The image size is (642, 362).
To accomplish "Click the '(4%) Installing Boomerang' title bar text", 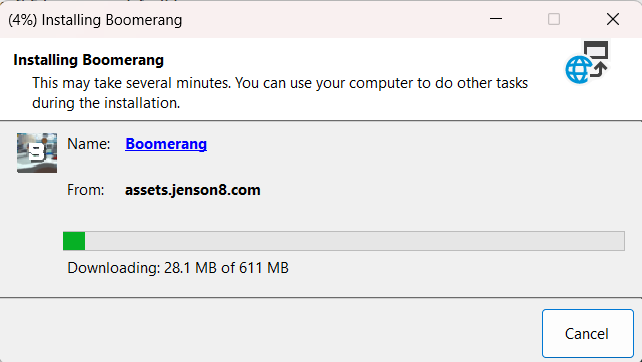I will (95, 20).
